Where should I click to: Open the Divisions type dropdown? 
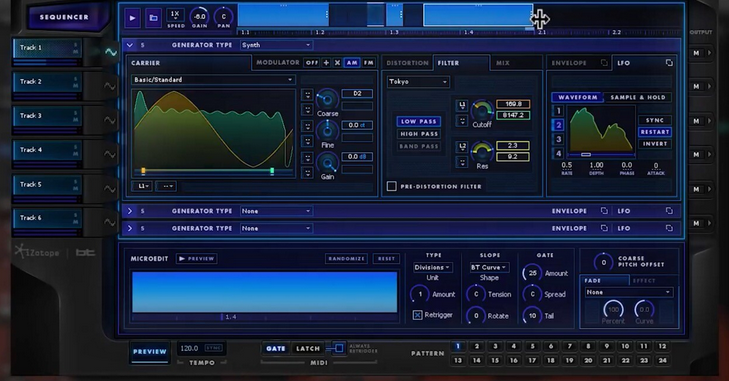[432, 267]
